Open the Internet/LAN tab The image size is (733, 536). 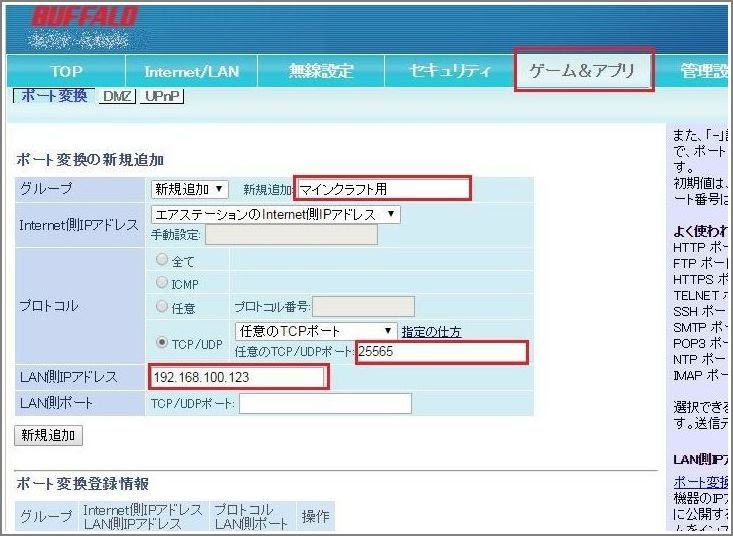[x=192, y=71]
